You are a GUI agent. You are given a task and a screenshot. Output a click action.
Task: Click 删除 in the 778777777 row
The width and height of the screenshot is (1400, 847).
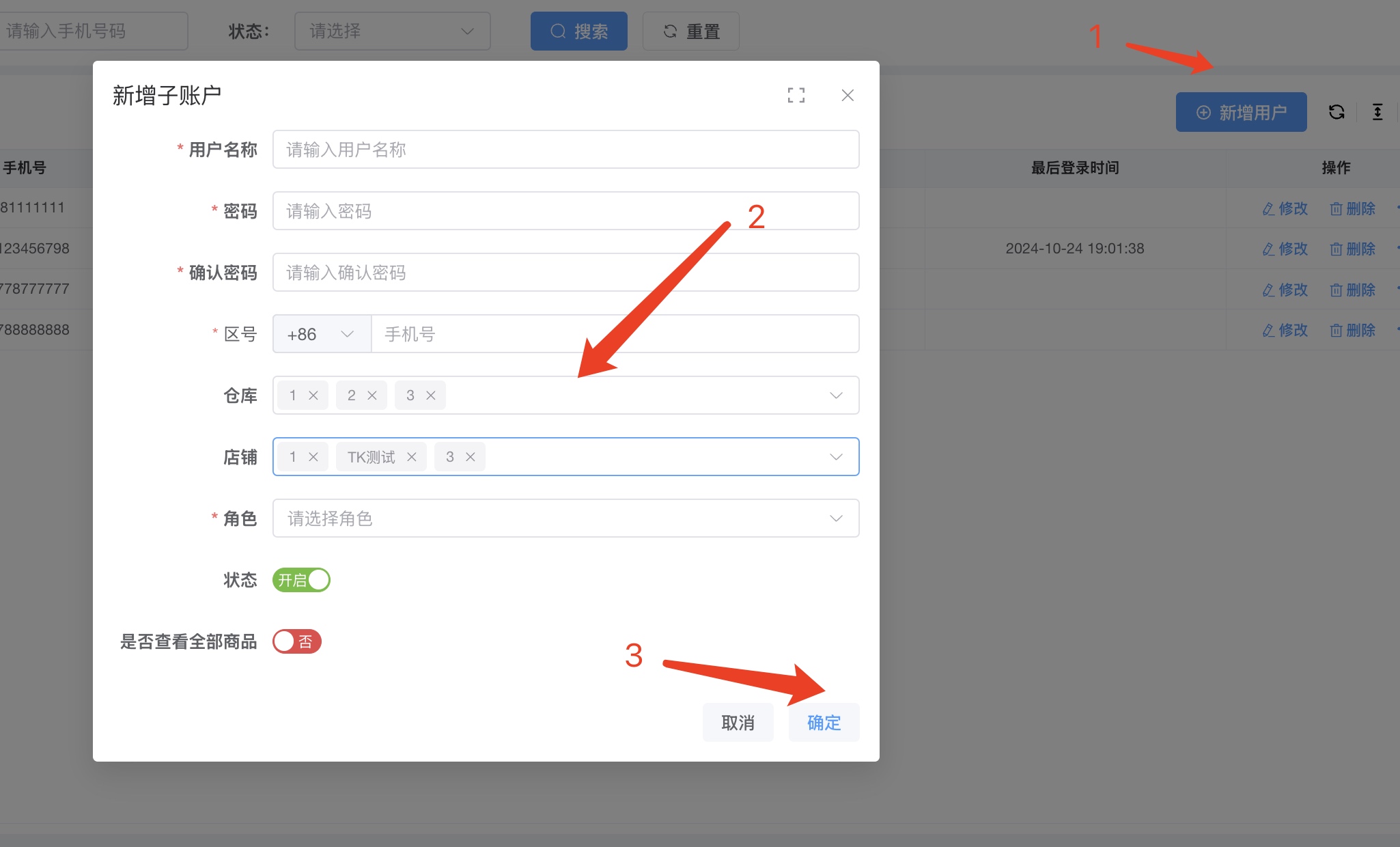coord(1352,290)
